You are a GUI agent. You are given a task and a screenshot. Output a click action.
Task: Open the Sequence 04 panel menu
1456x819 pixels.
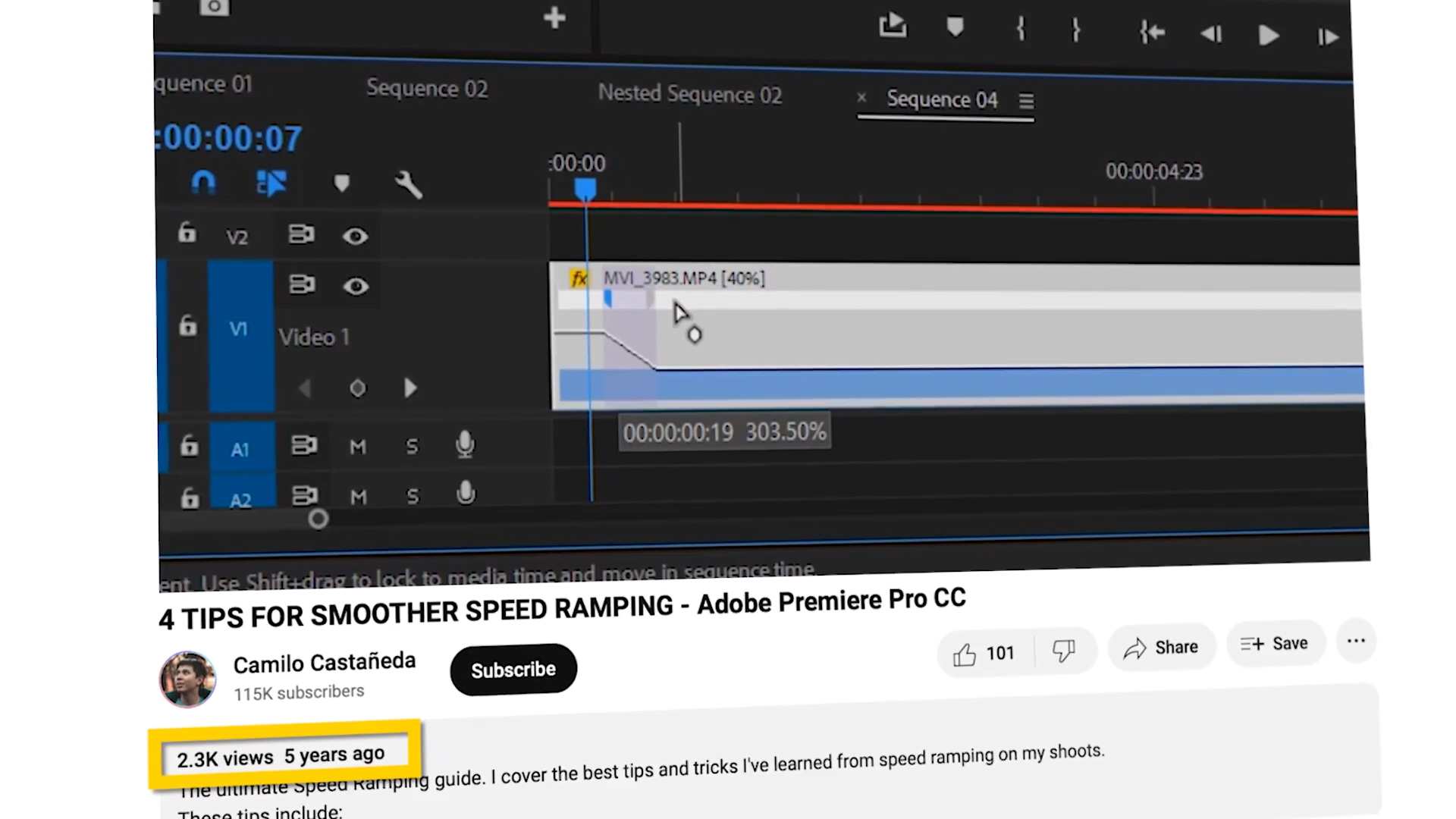tap(1026, 101)
